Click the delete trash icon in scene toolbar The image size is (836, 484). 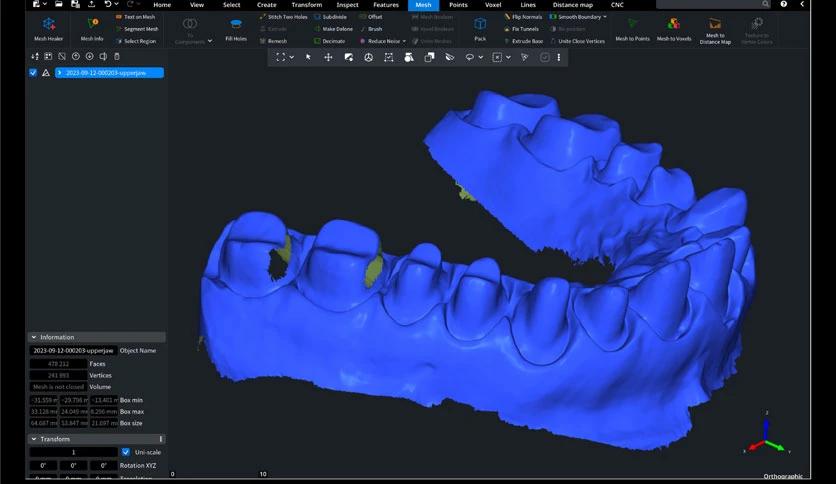pyautogui.click(x=117, y=57)
